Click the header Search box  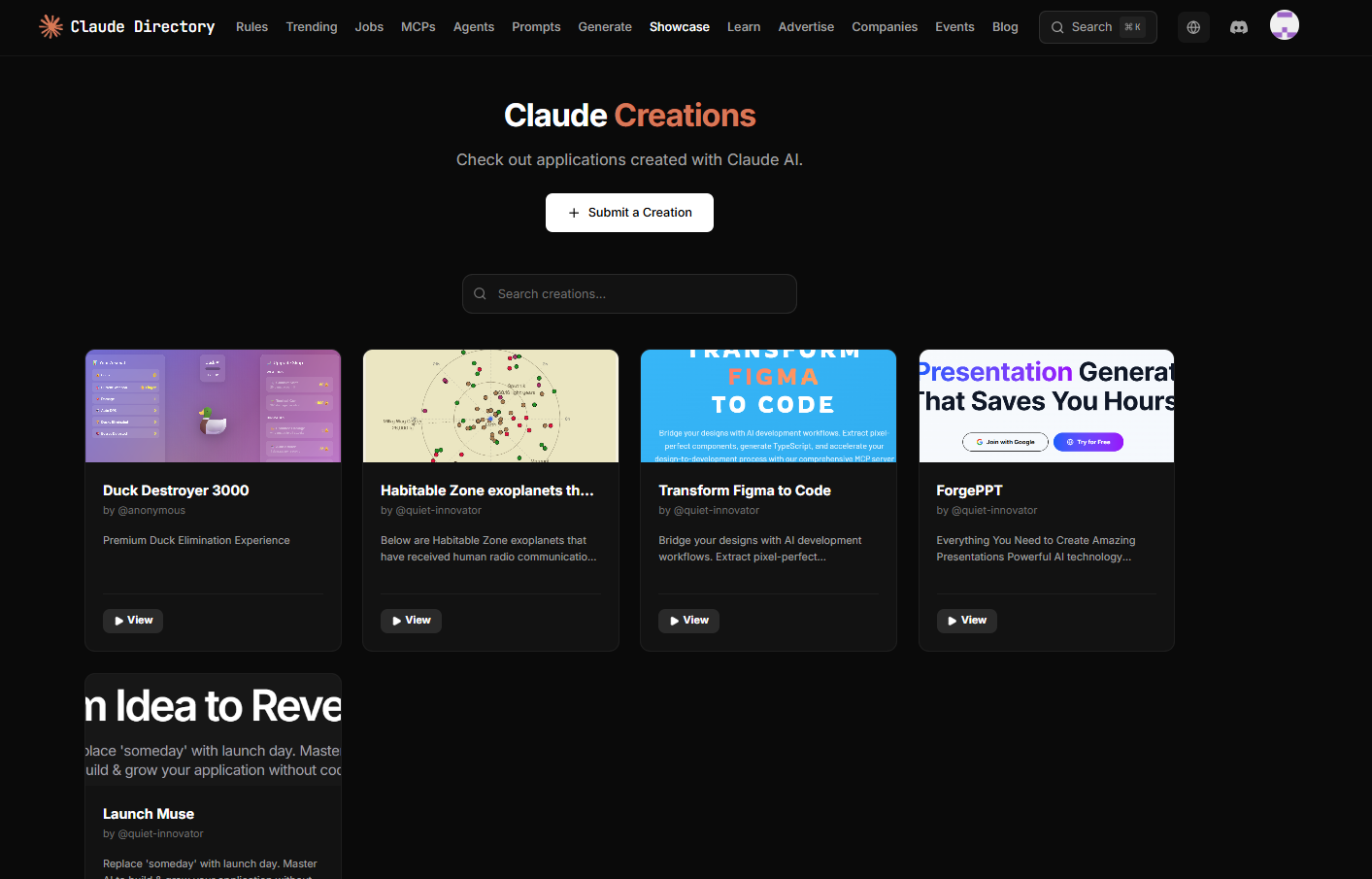[1098, 27]
